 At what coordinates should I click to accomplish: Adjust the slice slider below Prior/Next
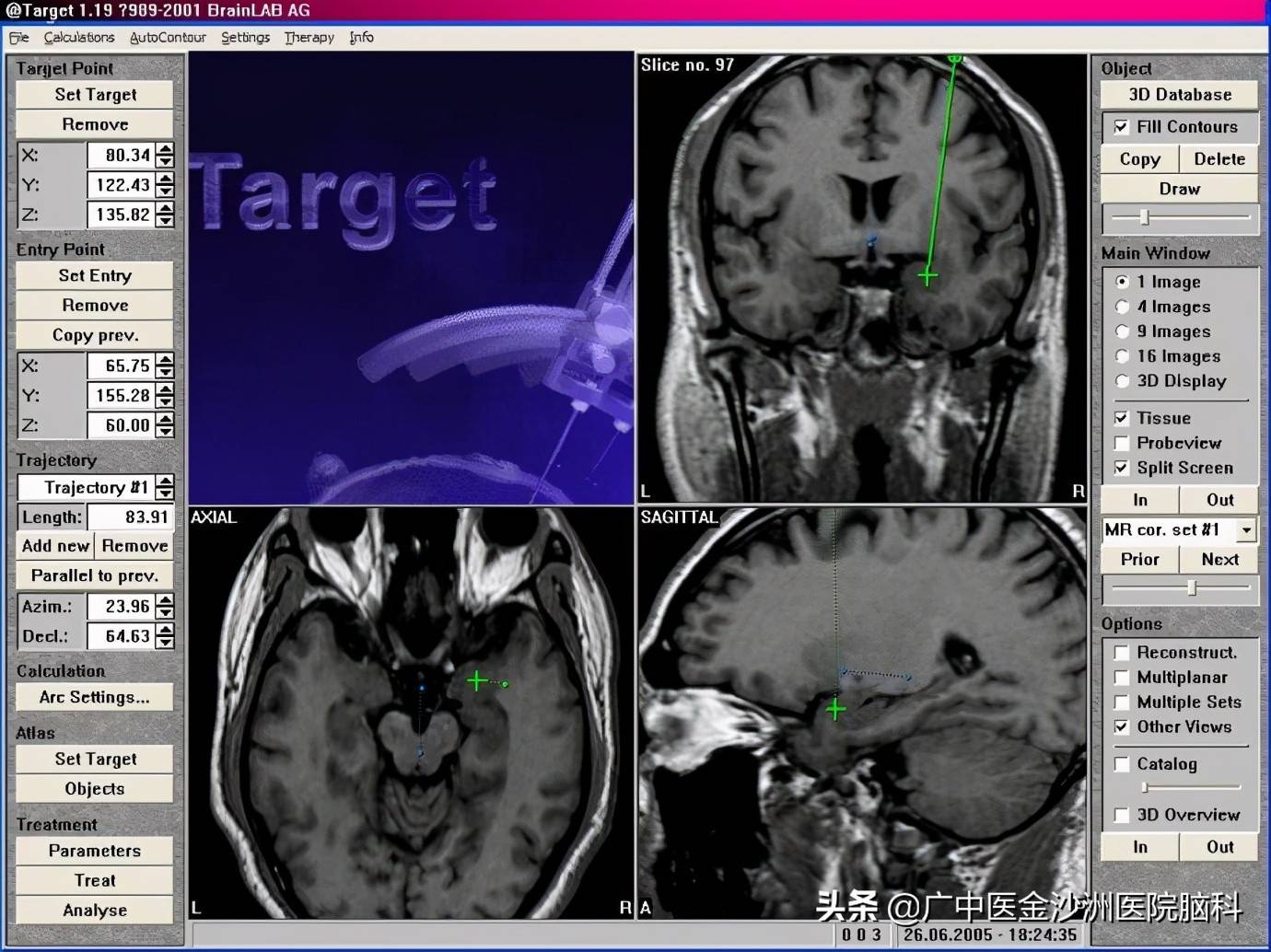pyautogui.click(x=1192, y=587)
